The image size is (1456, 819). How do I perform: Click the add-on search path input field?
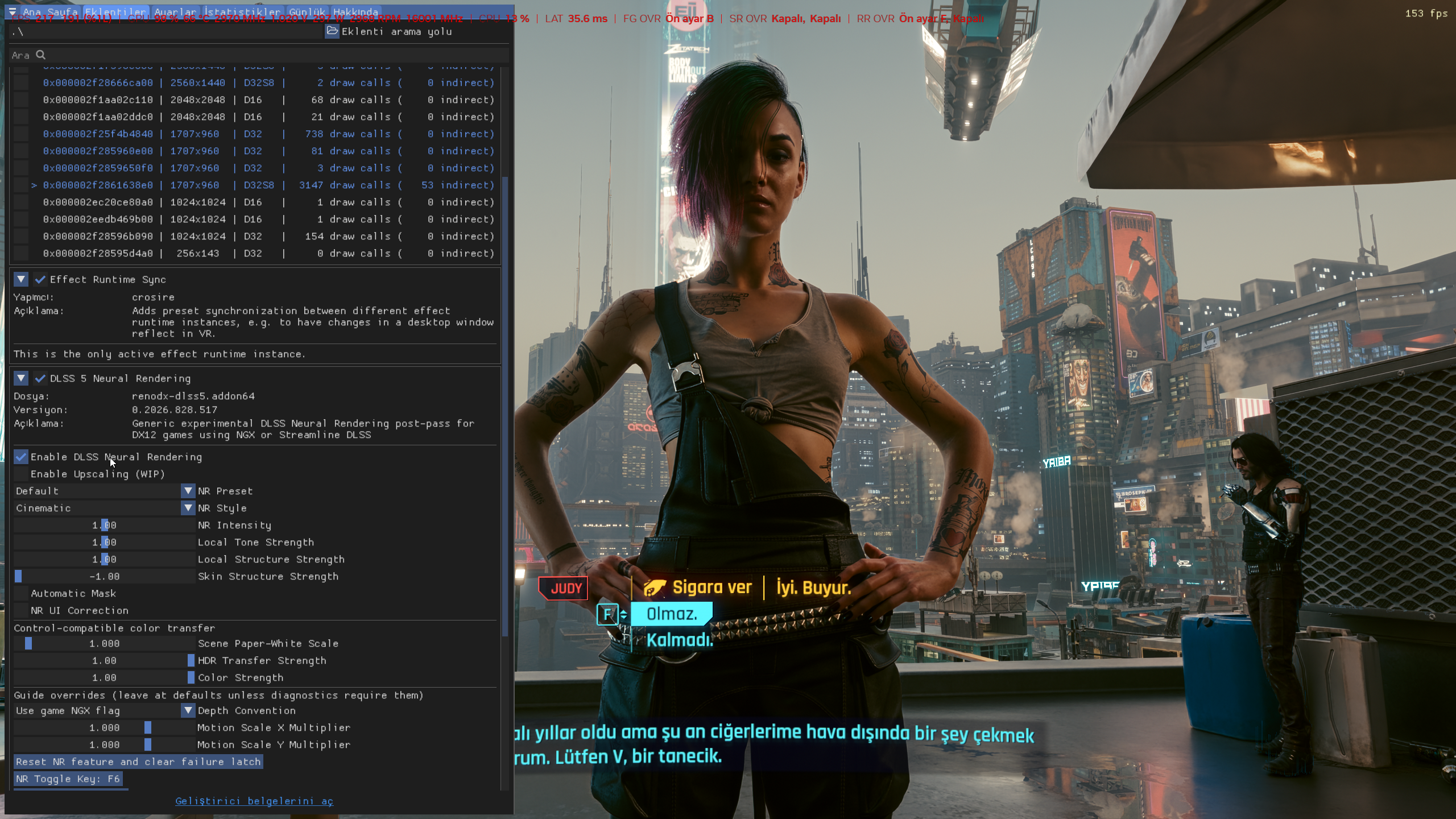click(x=166, y=31)
